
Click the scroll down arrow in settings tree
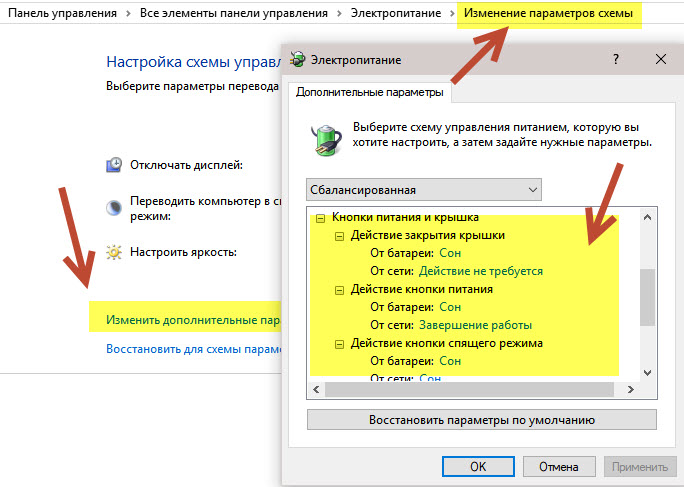pyautogui.click(x=647, y=373)
